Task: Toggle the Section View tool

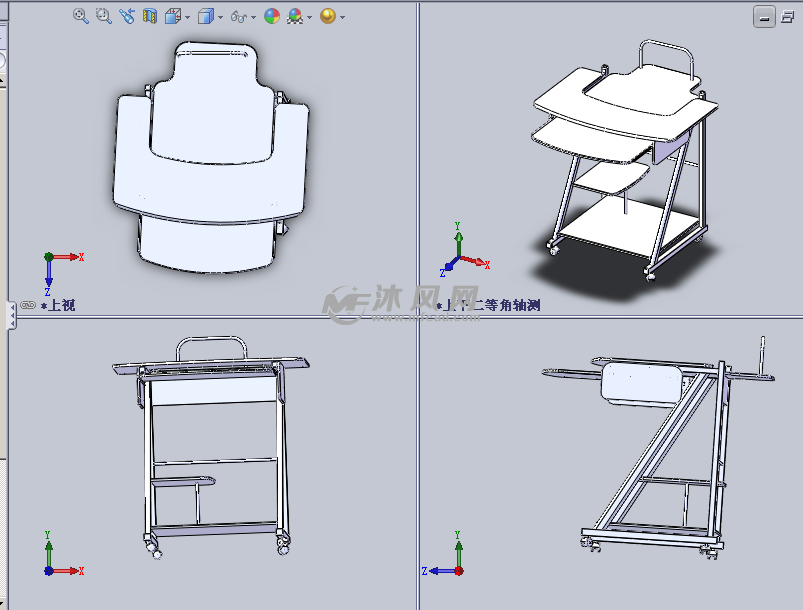Action: [x=150, y=16]
